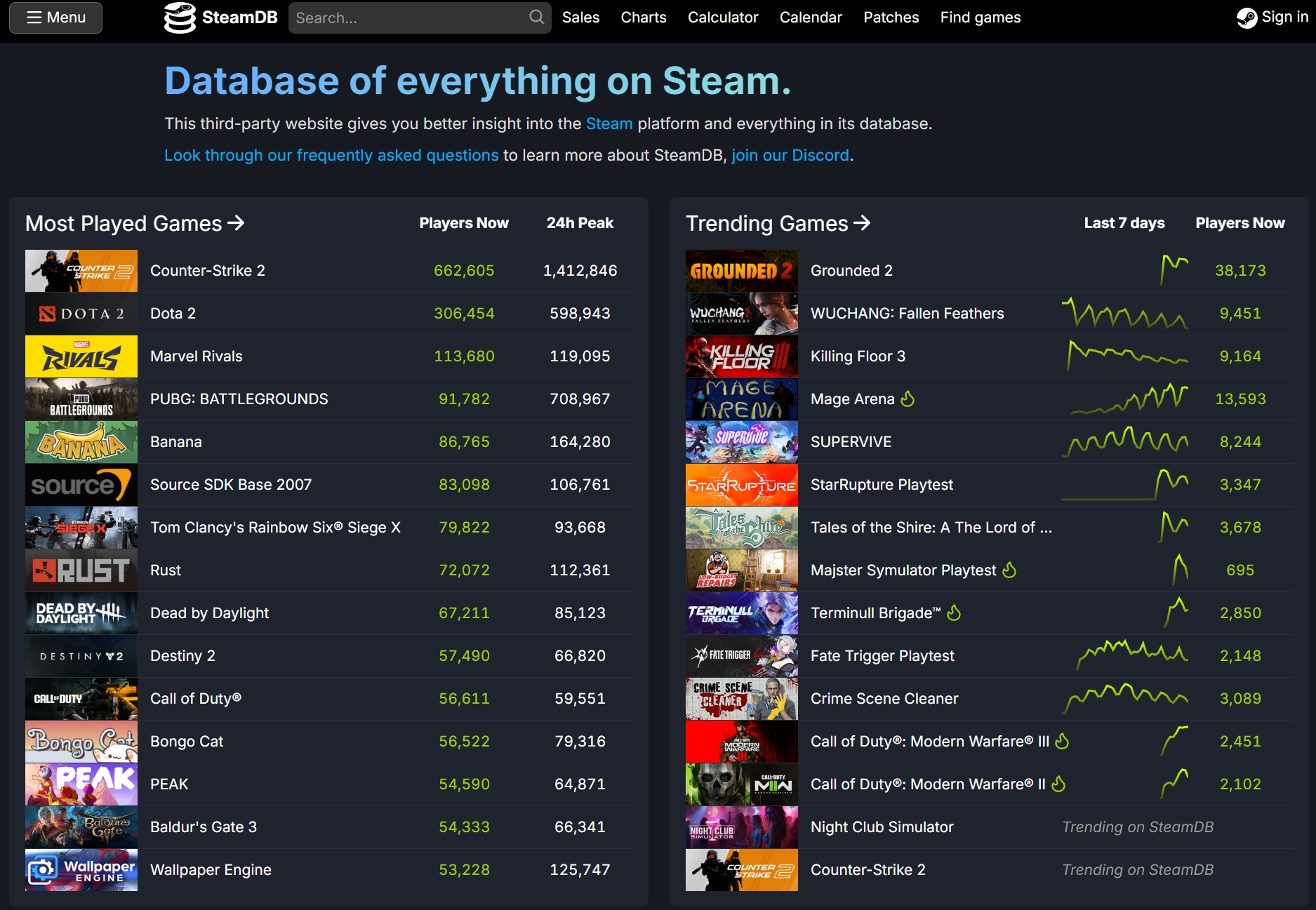Click the Players Now value 662,605
Screen dimensions: 1316x910
pos(464,271)
